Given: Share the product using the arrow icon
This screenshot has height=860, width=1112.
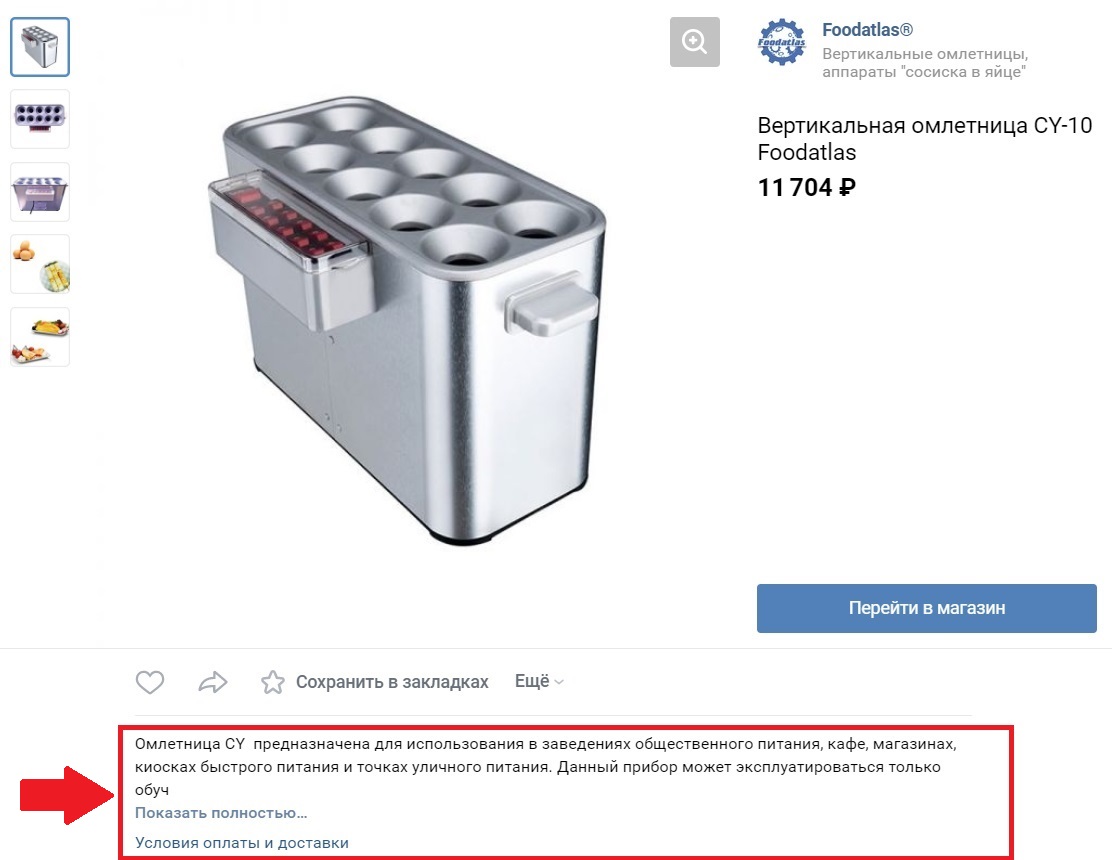Looking at the screenshot, I should pyautogui.click(x=213, y=682).
